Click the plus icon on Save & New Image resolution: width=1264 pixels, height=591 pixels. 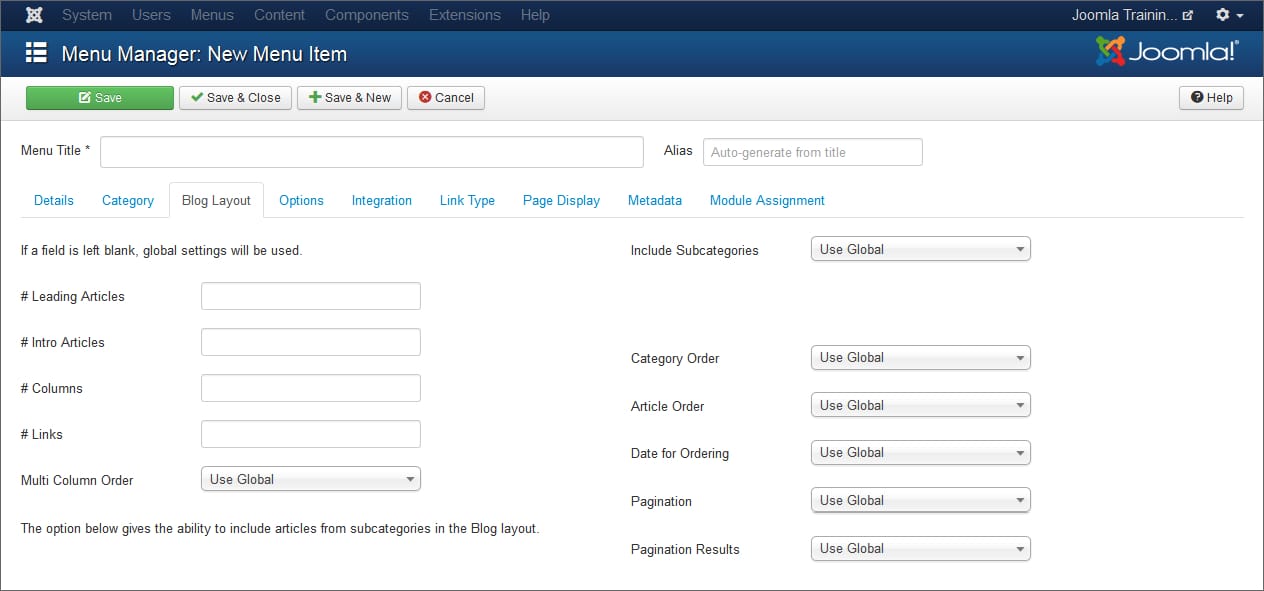(x=312, y=97)
